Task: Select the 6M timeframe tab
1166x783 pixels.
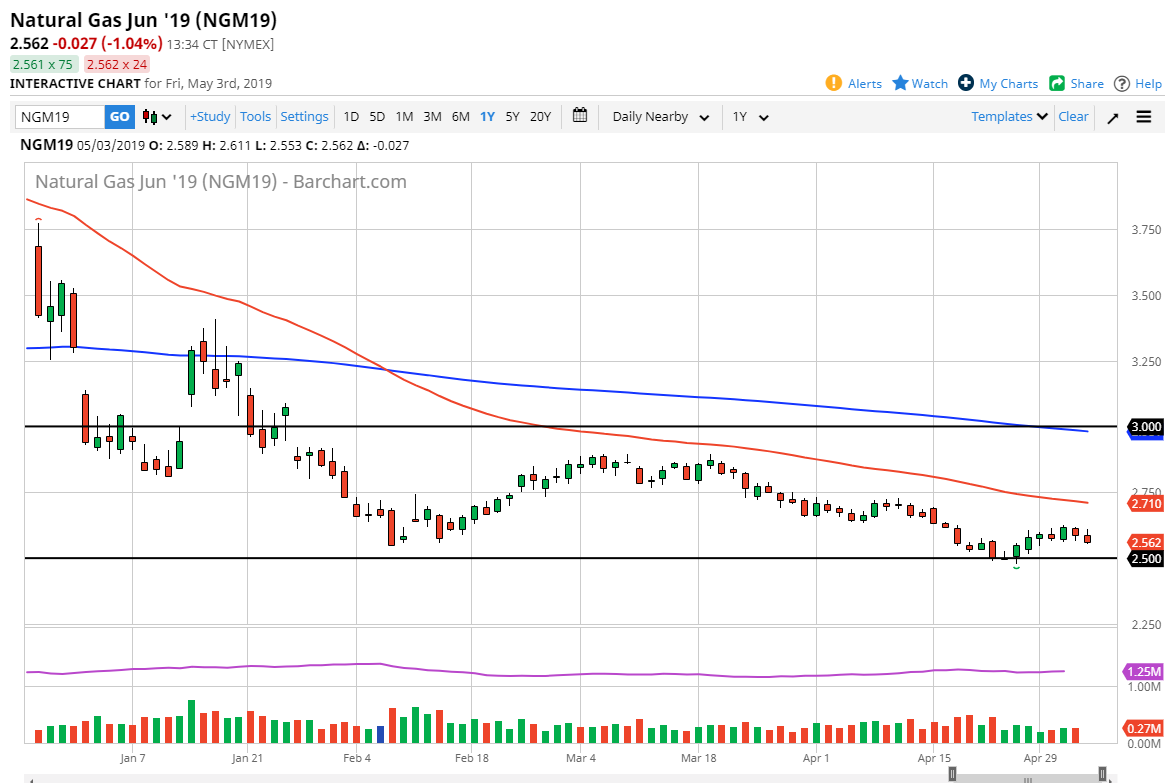Action: pyautogui.click(x=460, y=117)
